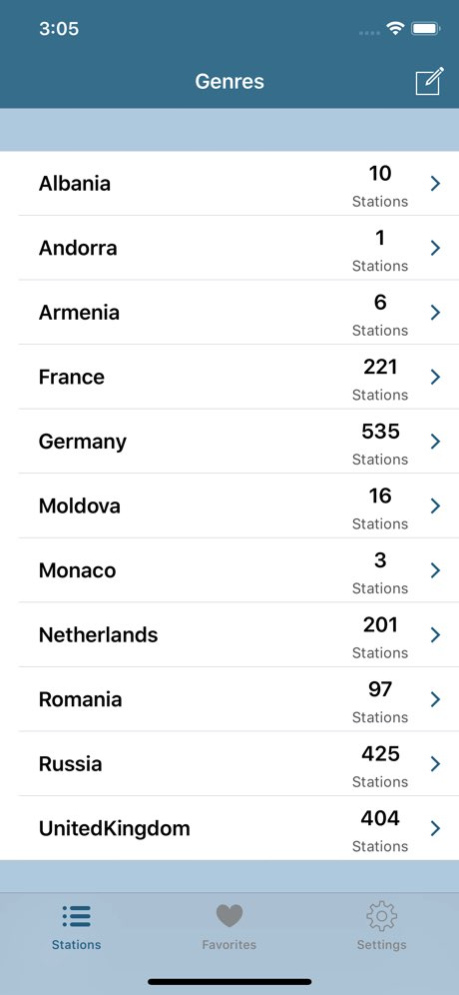Switch to the Settings tab label
459x995 pixels.
click(382, 945)
